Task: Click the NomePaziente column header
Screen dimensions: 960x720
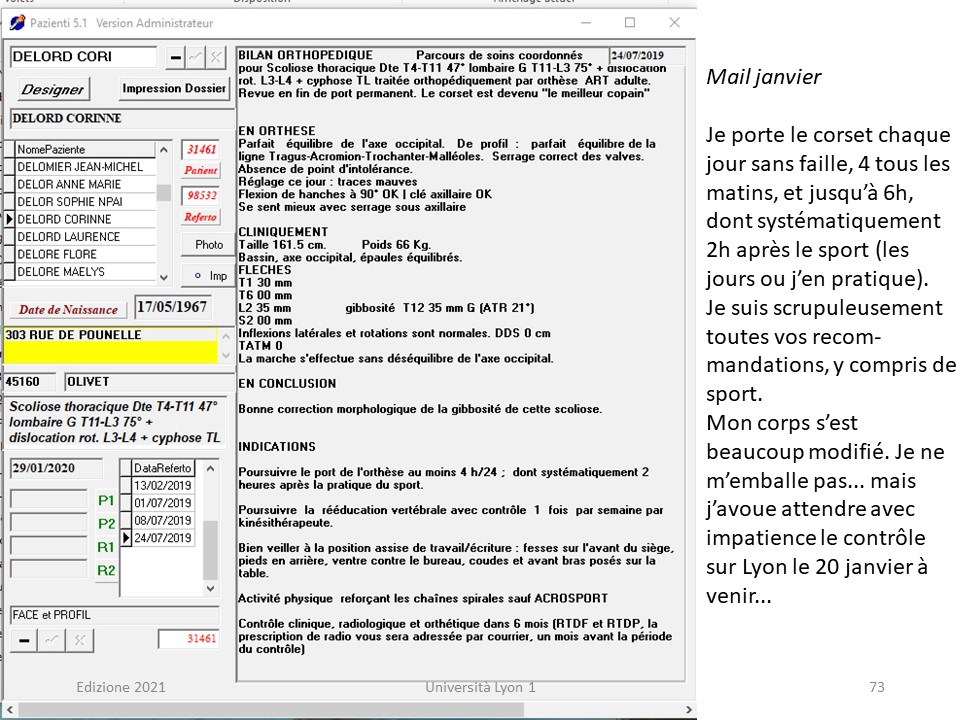Action: pos(85,149)
